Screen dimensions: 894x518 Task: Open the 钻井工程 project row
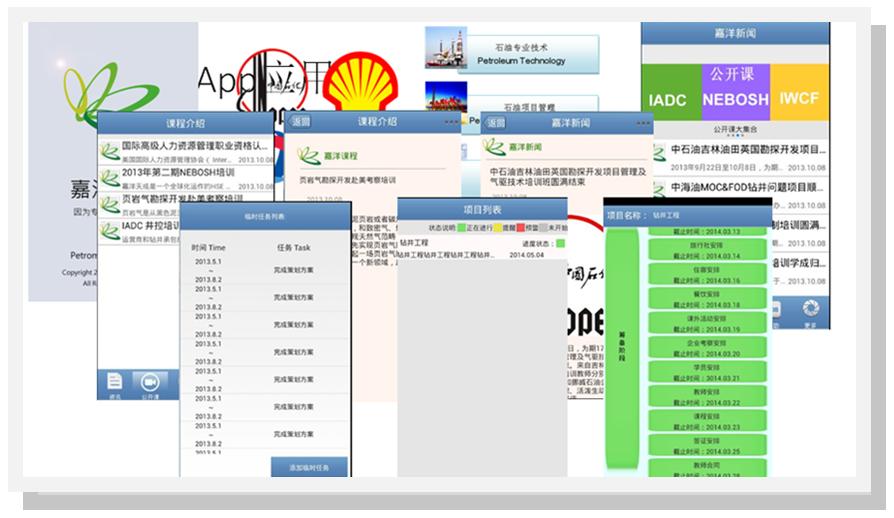482,248
